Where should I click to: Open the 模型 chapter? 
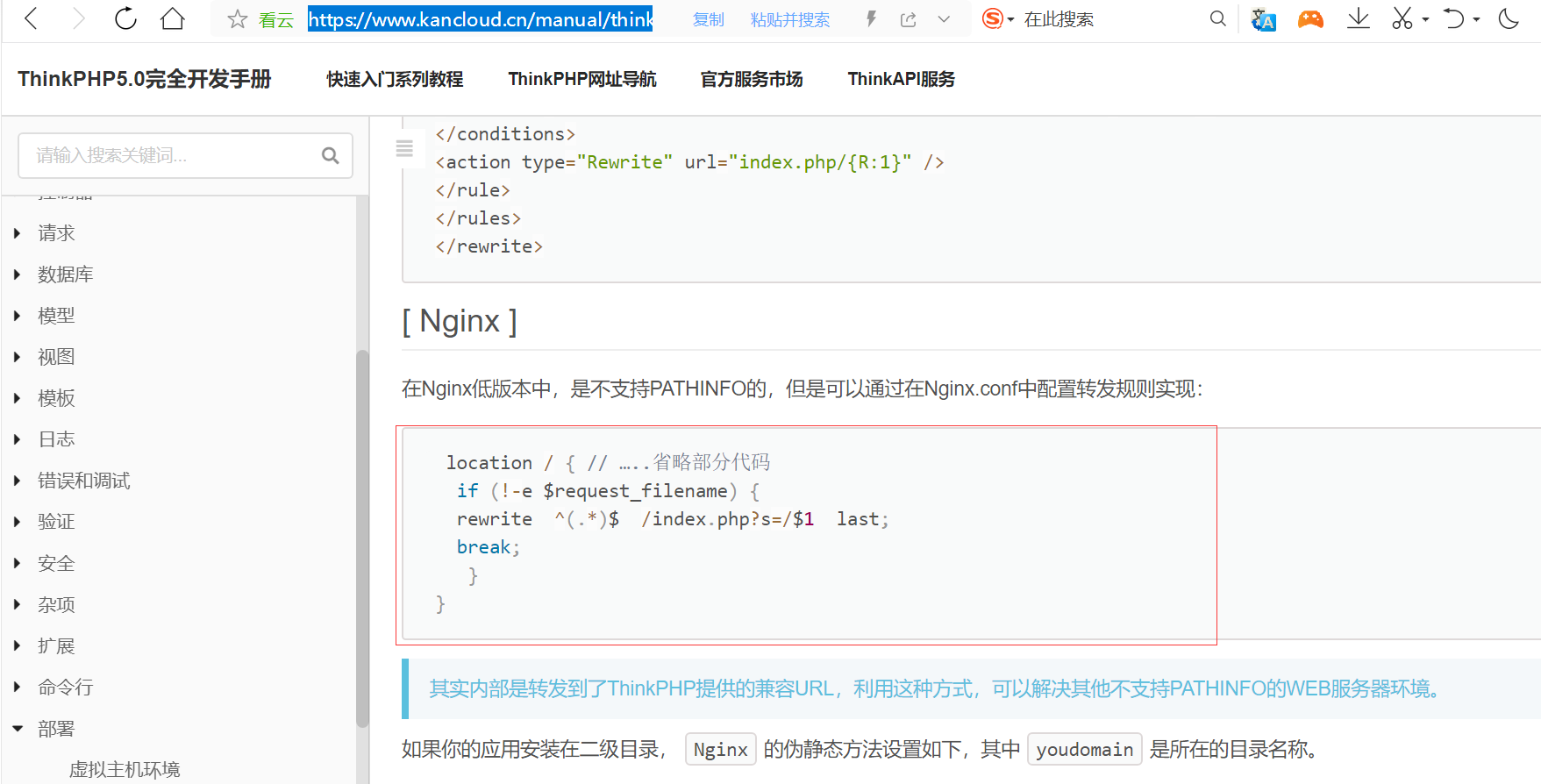click(x=56, y=316)
